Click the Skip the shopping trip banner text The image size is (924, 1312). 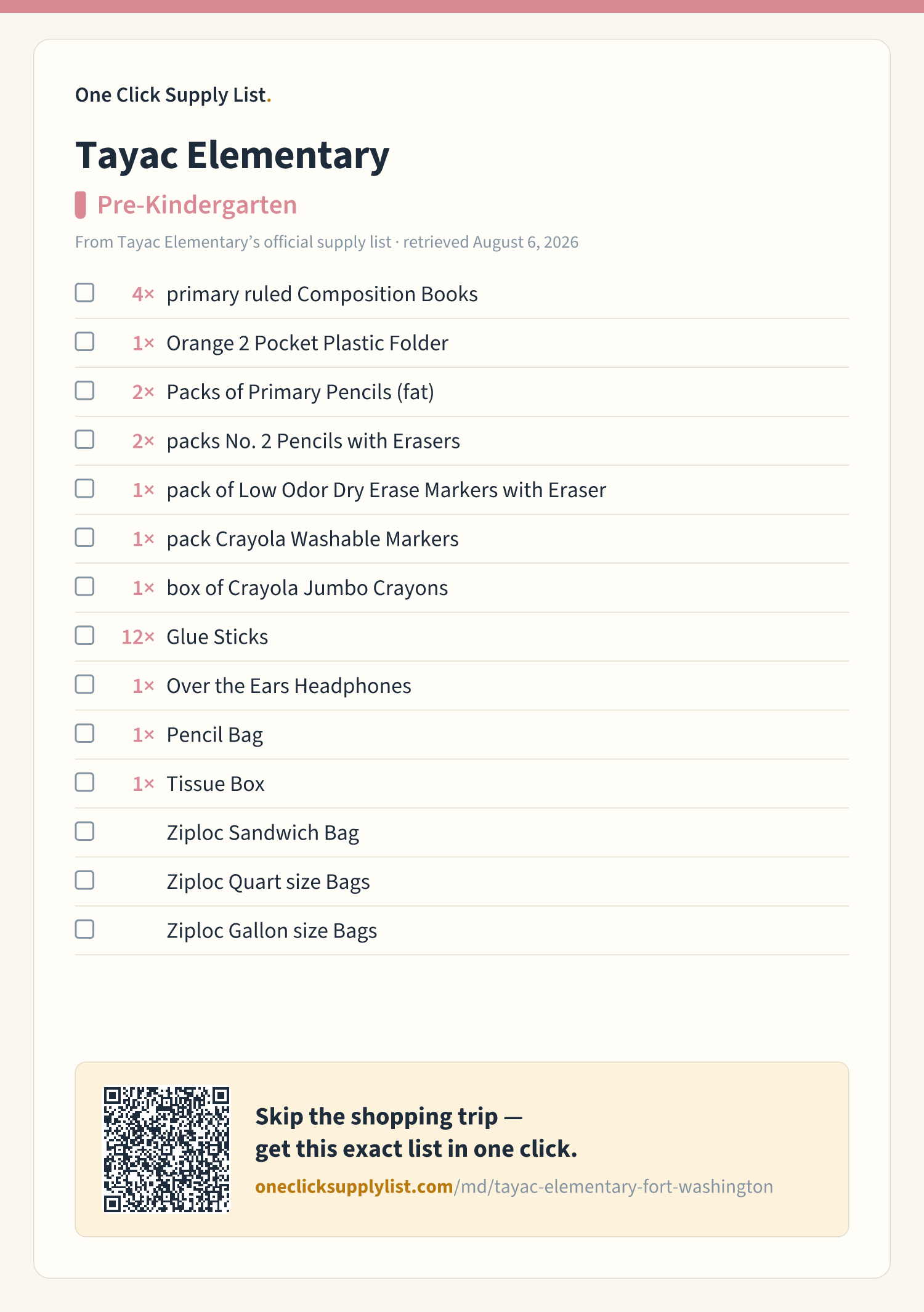[416, 1133]
